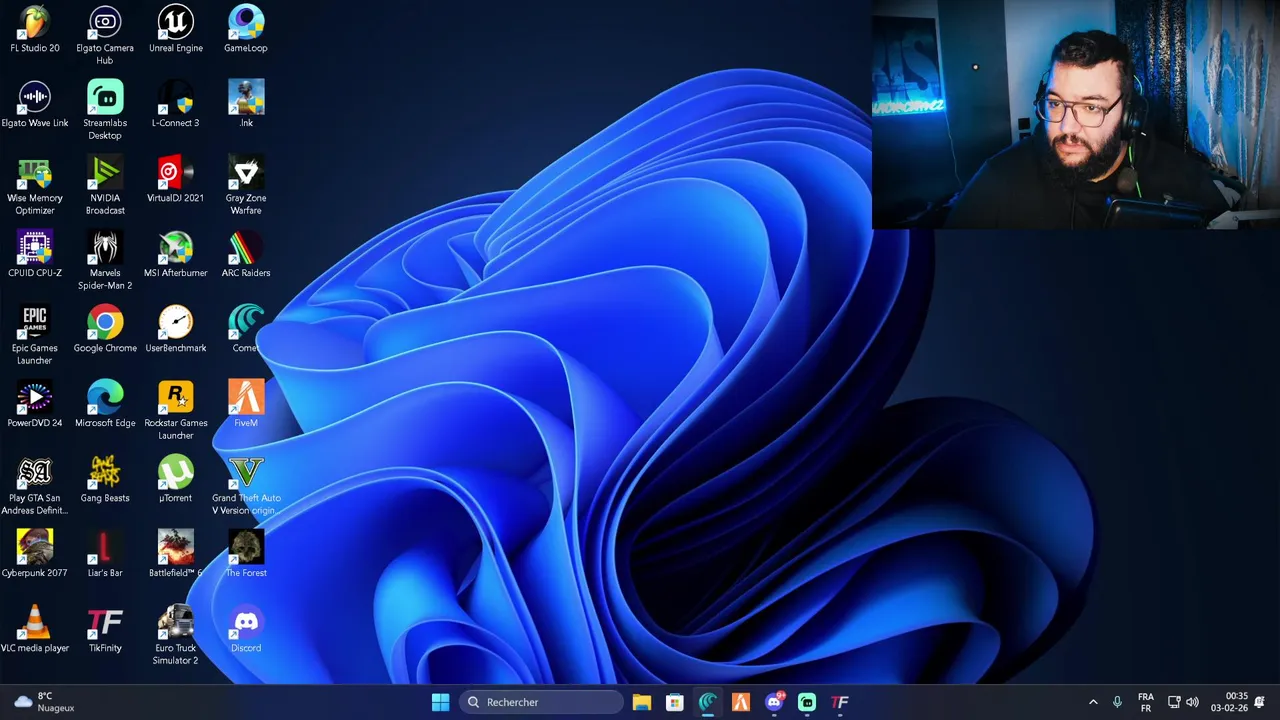Select Microsoft Edge desktop icon

(105, 404)
